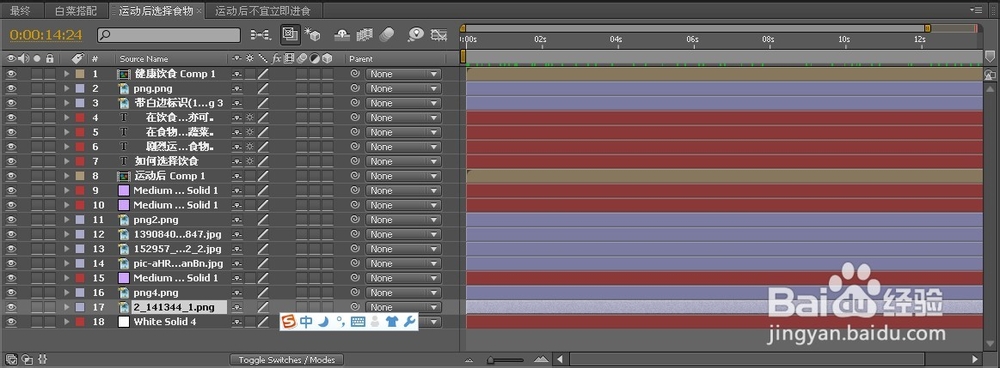Click the Label tag column header icon
This screenshot has height=368, width=1000.
click(x=78, y=59)
